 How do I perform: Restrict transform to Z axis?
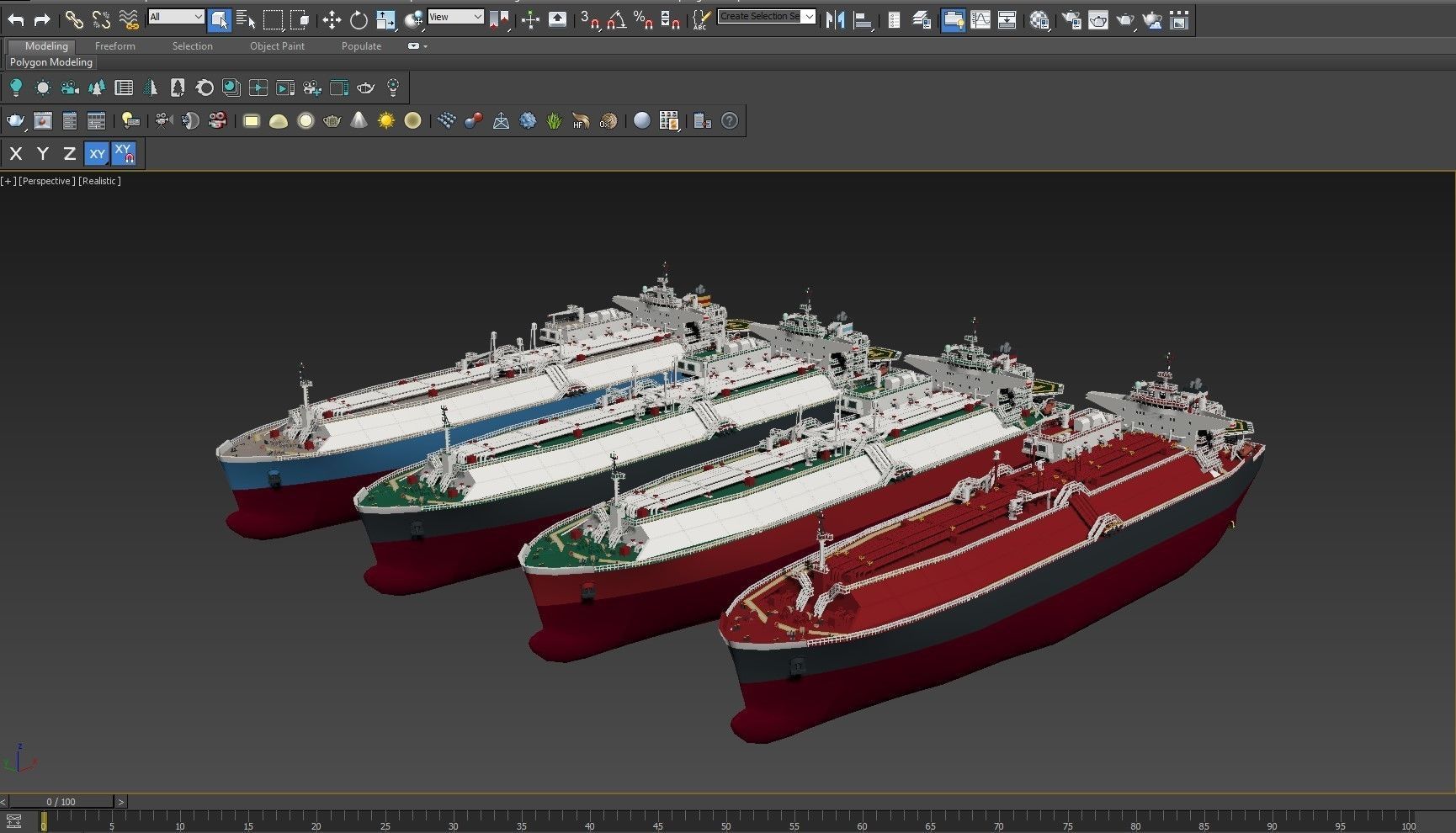70,153
